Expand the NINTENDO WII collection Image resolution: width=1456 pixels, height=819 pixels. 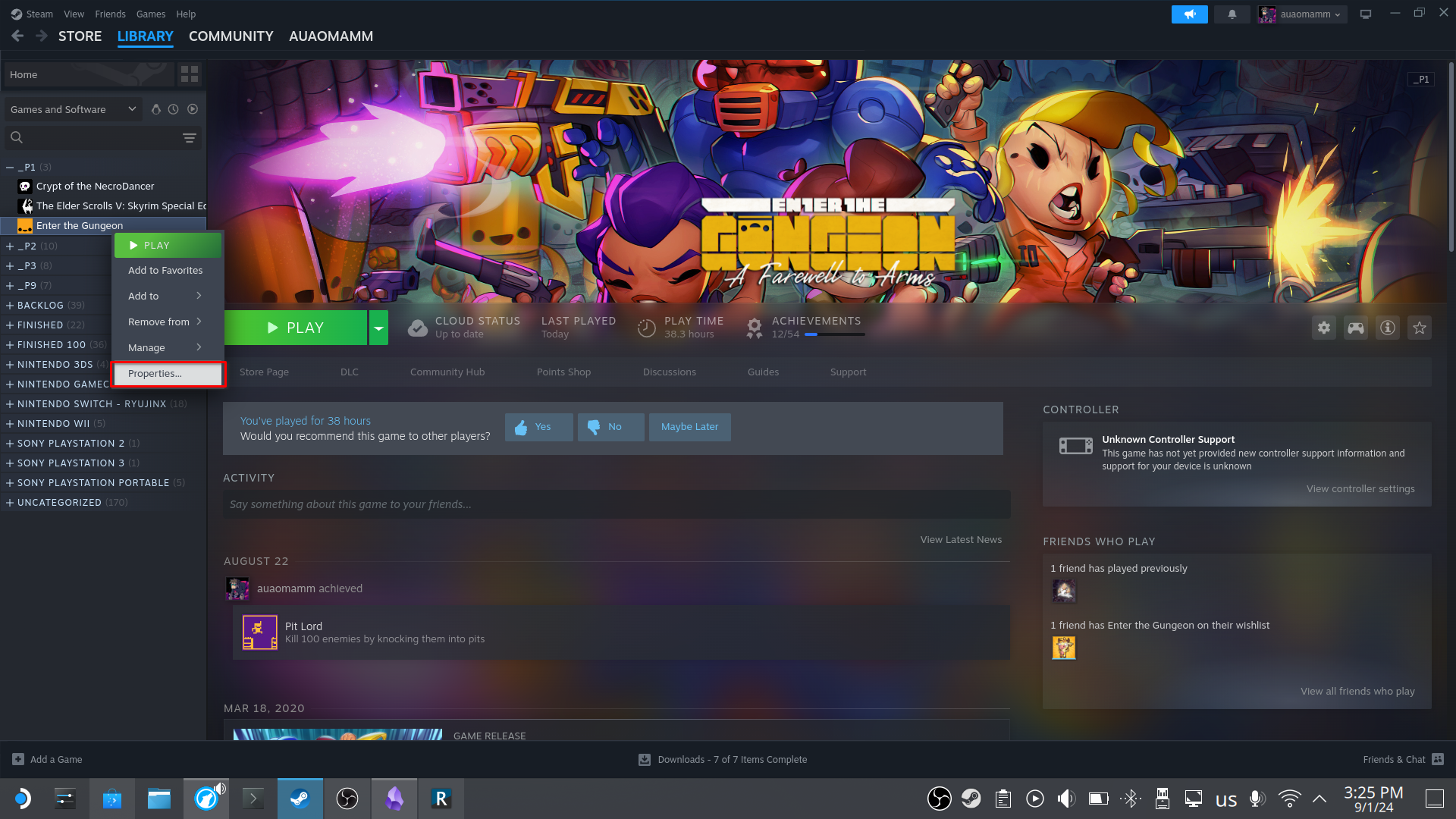[10, 423]
